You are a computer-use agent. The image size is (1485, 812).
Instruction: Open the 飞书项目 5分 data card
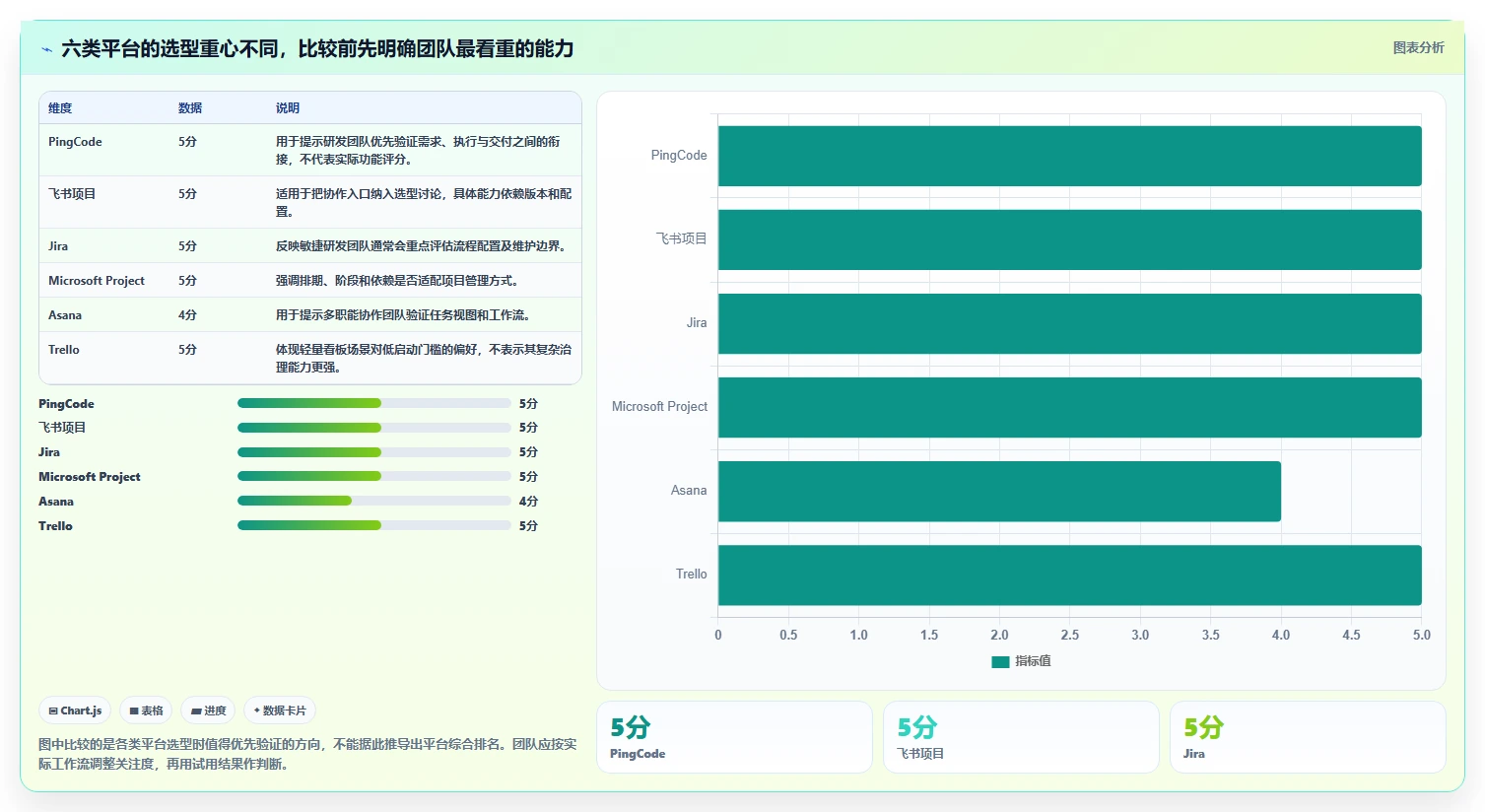click(x=1021, y=737)
